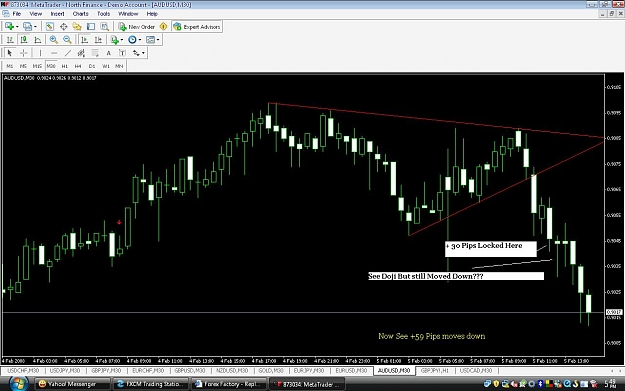Expand the Periods dropdown arrow

click(140, 40)
